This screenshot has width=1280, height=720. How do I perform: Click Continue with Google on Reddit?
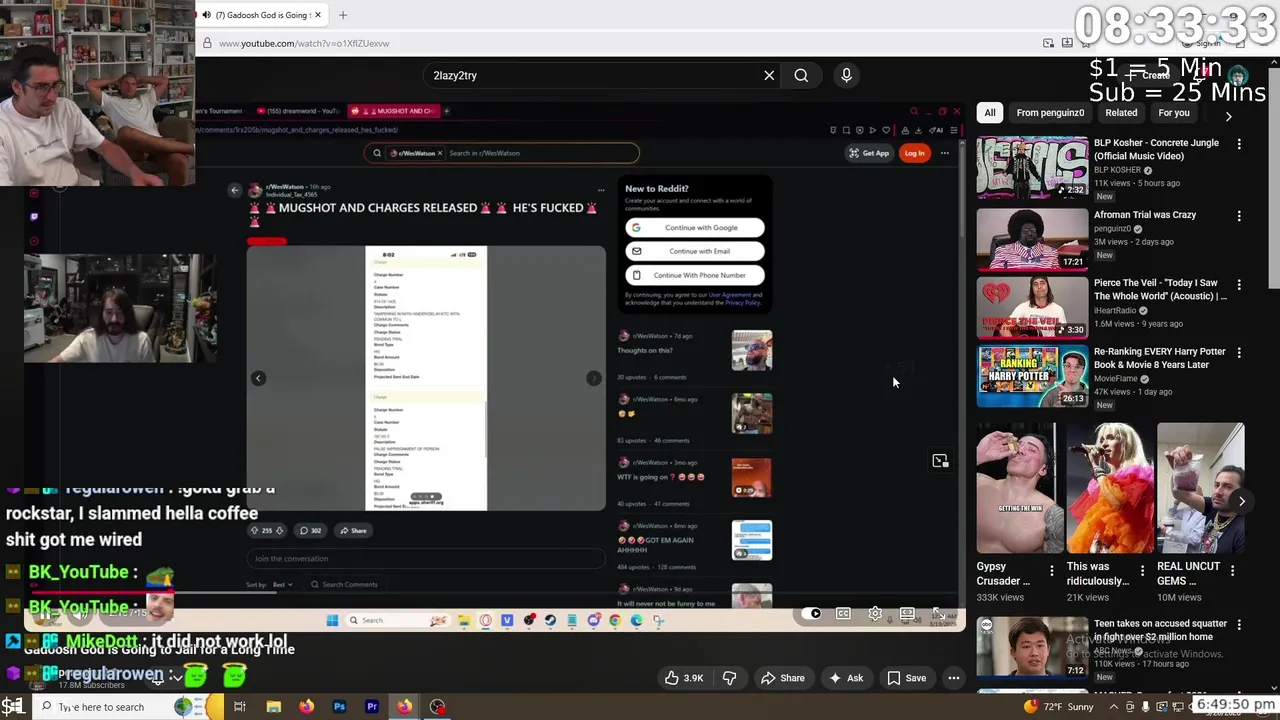695,227
